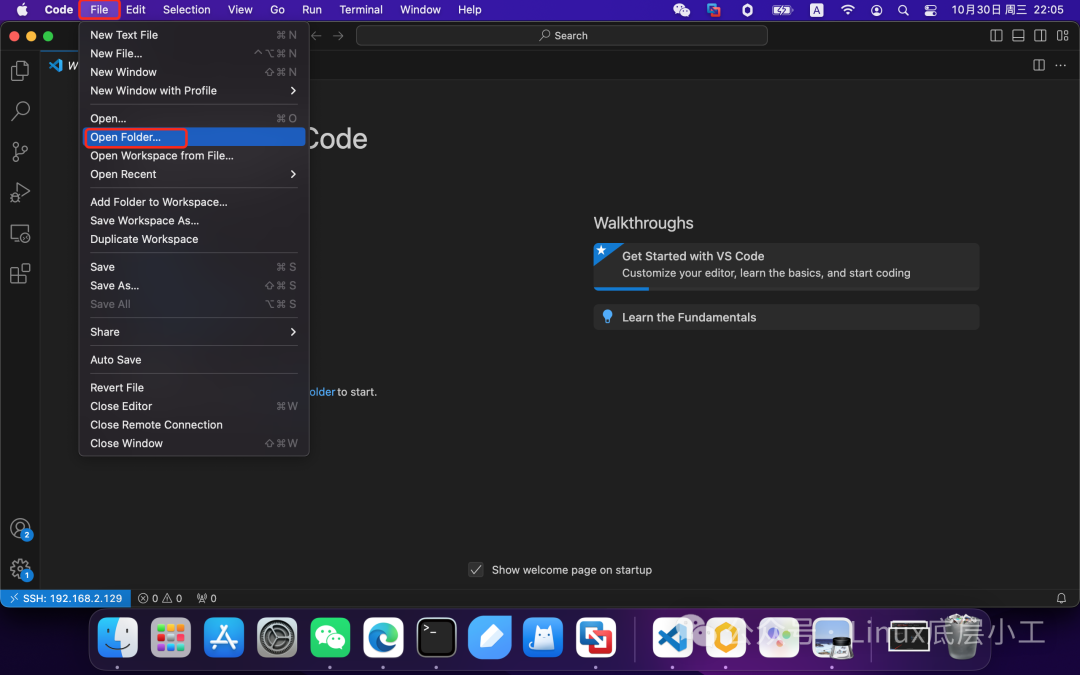Choose Close Window menu entry
The height and width of the screenshot is (675, 1080).
[x=194, y=444]
